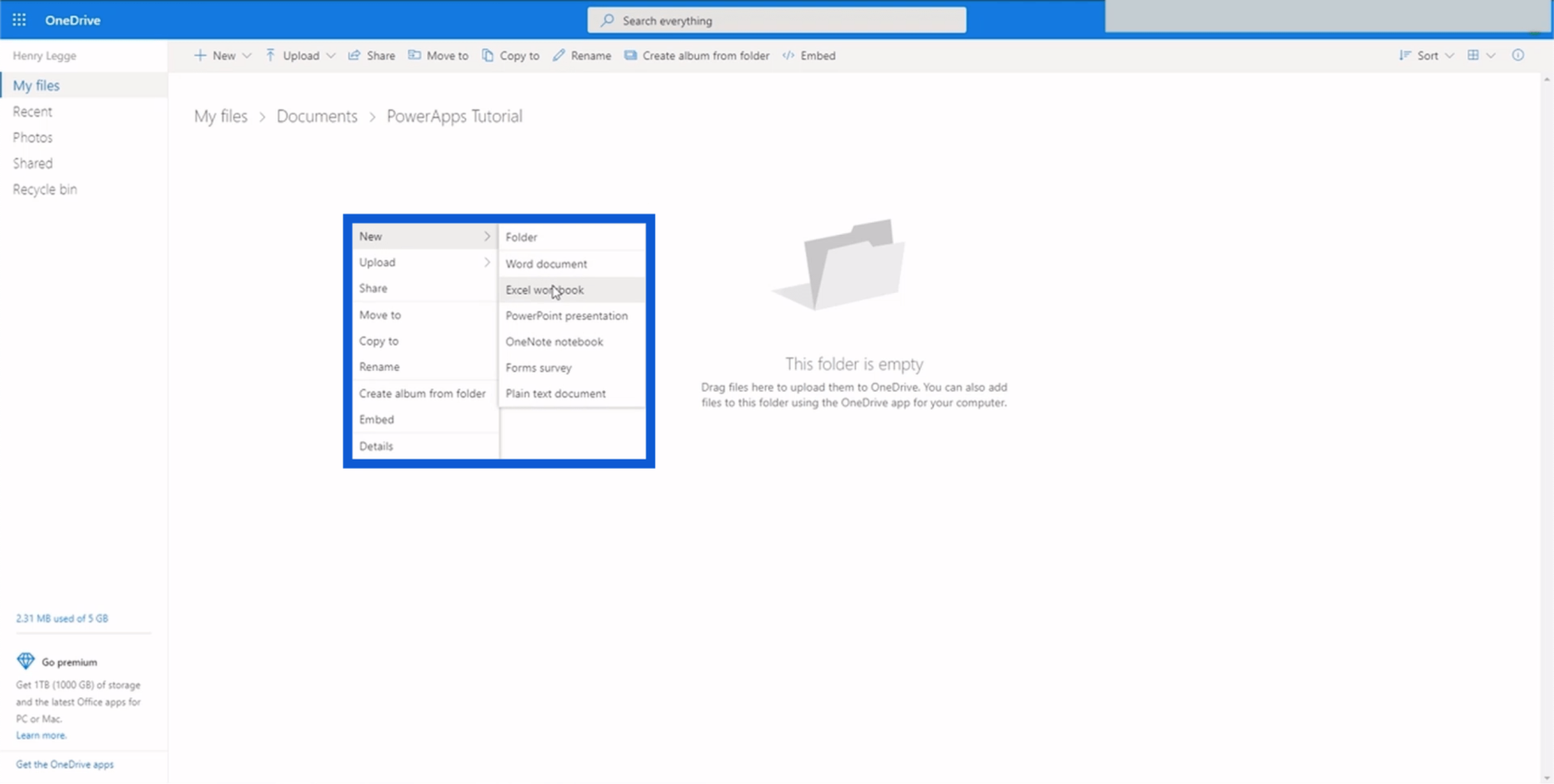Create a new PowerPoint presentation from submenu

click(x=573, y=315)
